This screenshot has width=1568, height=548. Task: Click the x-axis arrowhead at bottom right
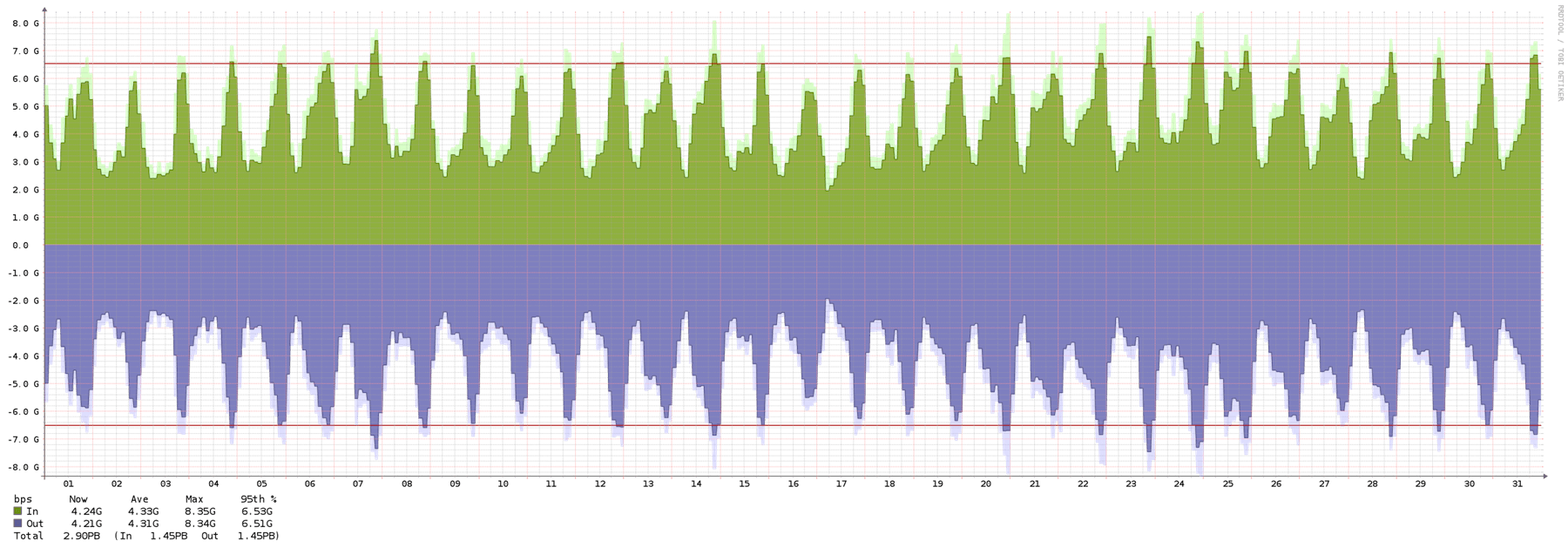pyautogui.click(x=1544, y=476)
